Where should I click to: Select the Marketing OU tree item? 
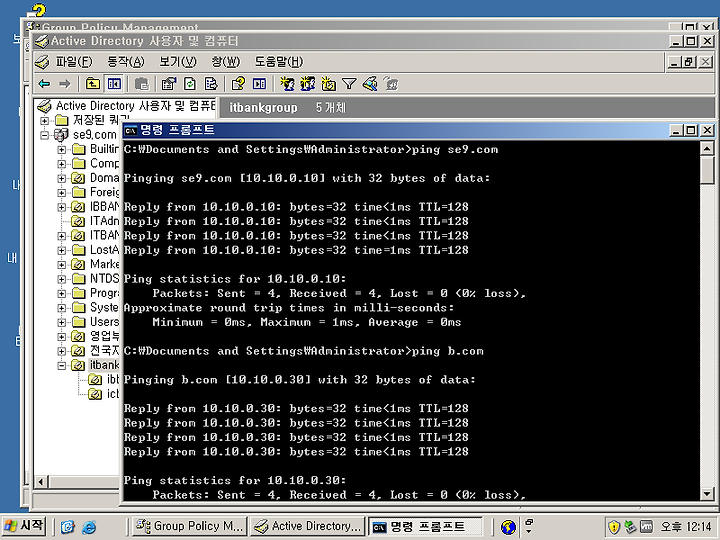click(104, 264)
